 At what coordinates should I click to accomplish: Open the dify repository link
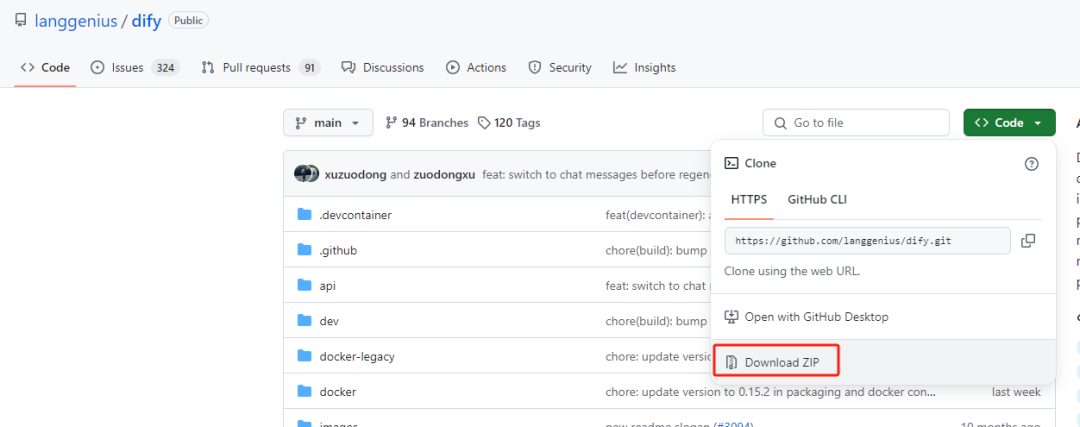tap(146, 21)
